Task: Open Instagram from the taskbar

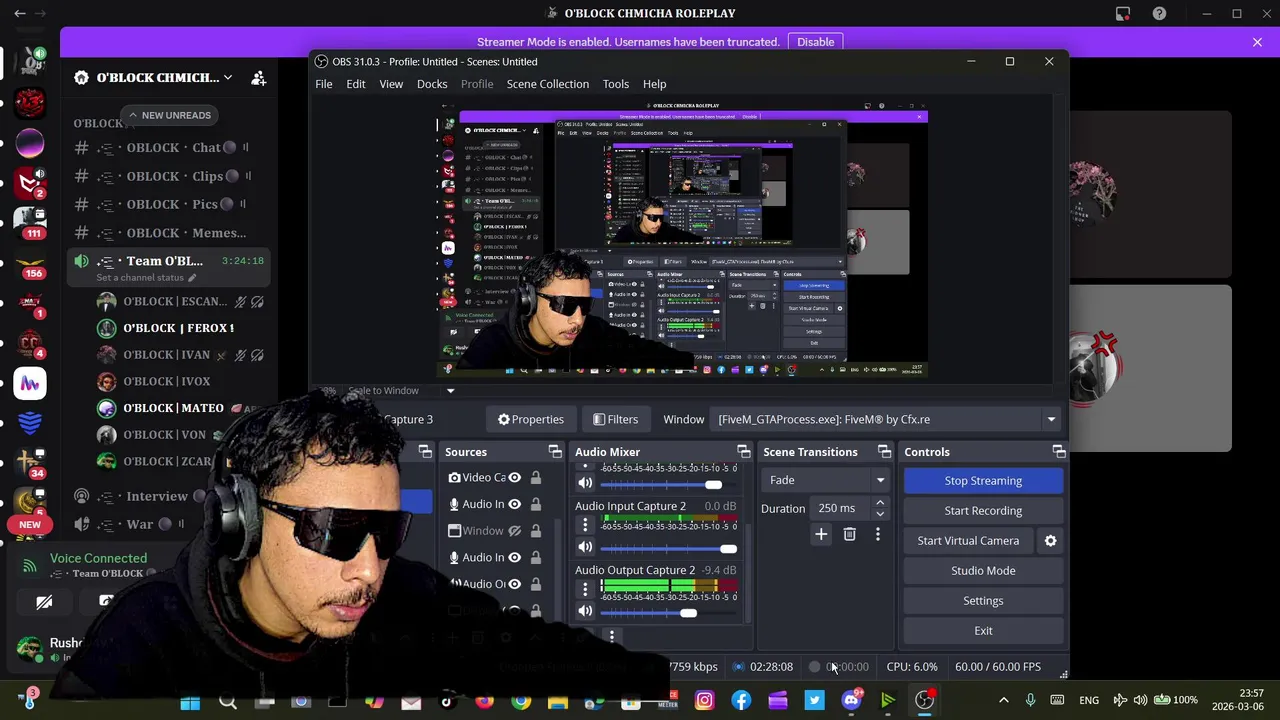Action: (x=704, y=701)
